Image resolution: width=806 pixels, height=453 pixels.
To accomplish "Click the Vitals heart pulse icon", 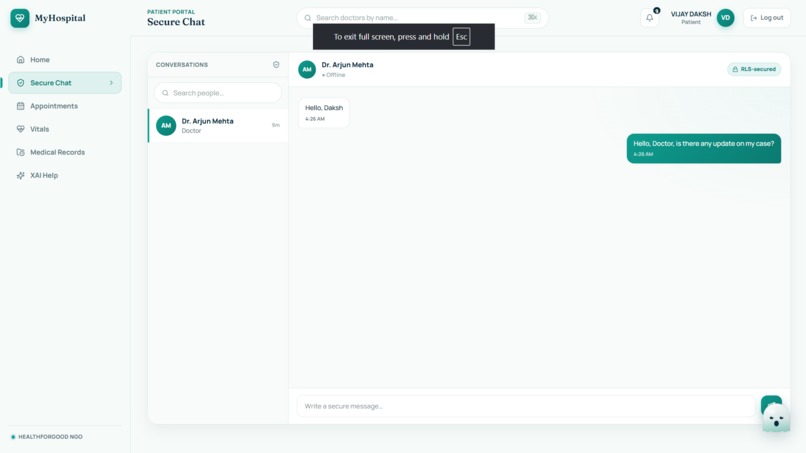I will (x=21, y=129).
